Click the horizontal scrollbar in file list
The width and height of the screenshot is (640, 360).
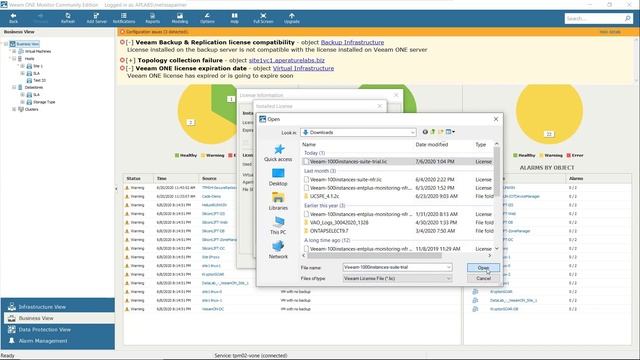coord(374,256)
